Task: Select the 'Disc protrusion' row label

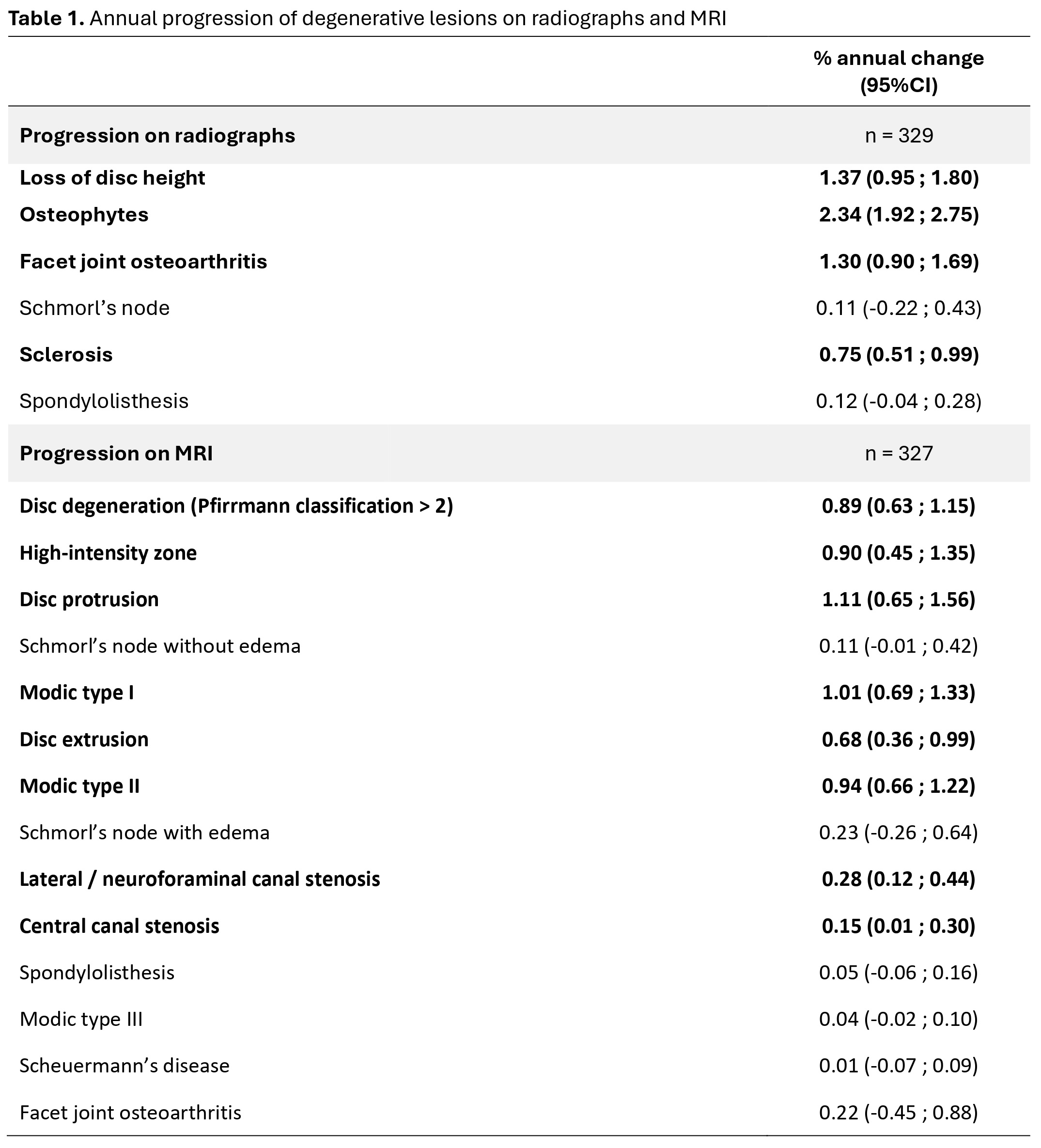Action: coord(89,599)
